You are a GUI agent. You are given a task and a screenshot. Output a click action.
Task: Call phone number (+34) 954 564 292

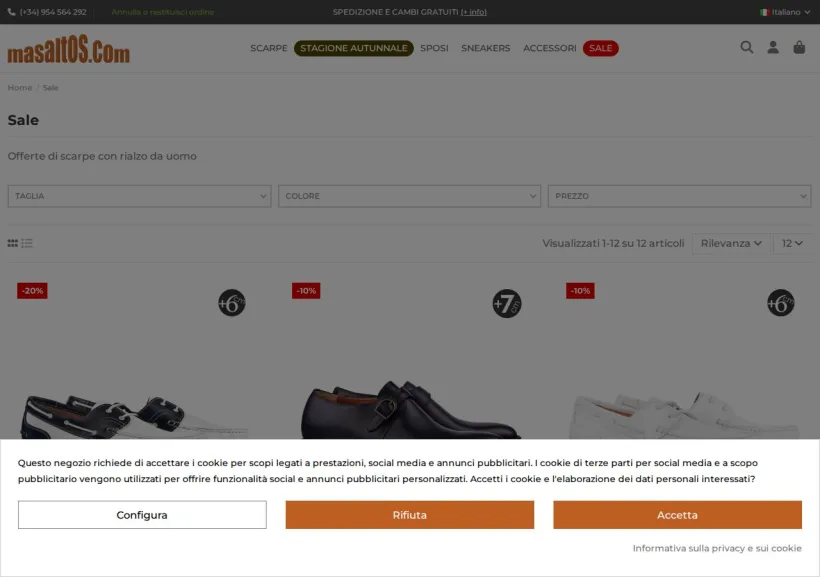[x=53, y=12]
